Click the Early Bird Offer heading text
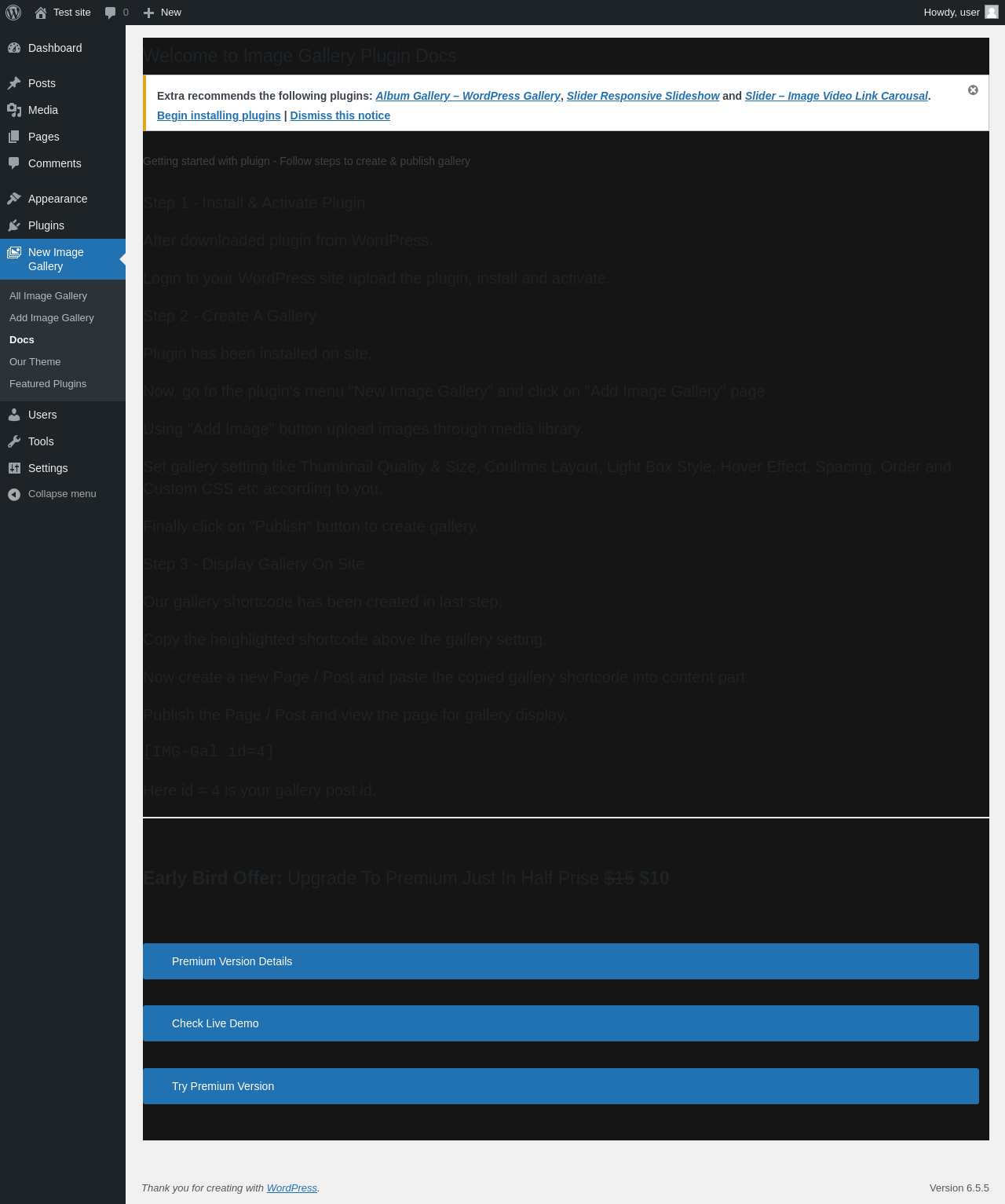This screenshot has width=1005, height=1204. click(406, 878)
